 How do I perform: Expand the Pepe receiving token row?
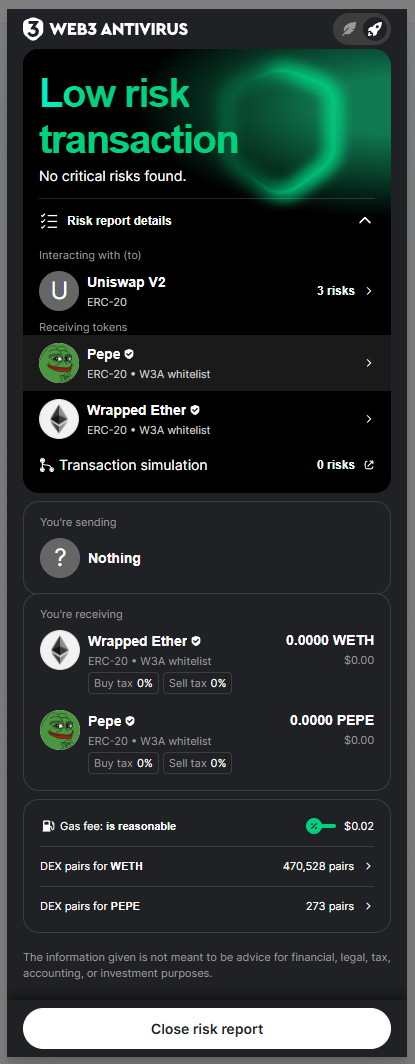(207, 363)
